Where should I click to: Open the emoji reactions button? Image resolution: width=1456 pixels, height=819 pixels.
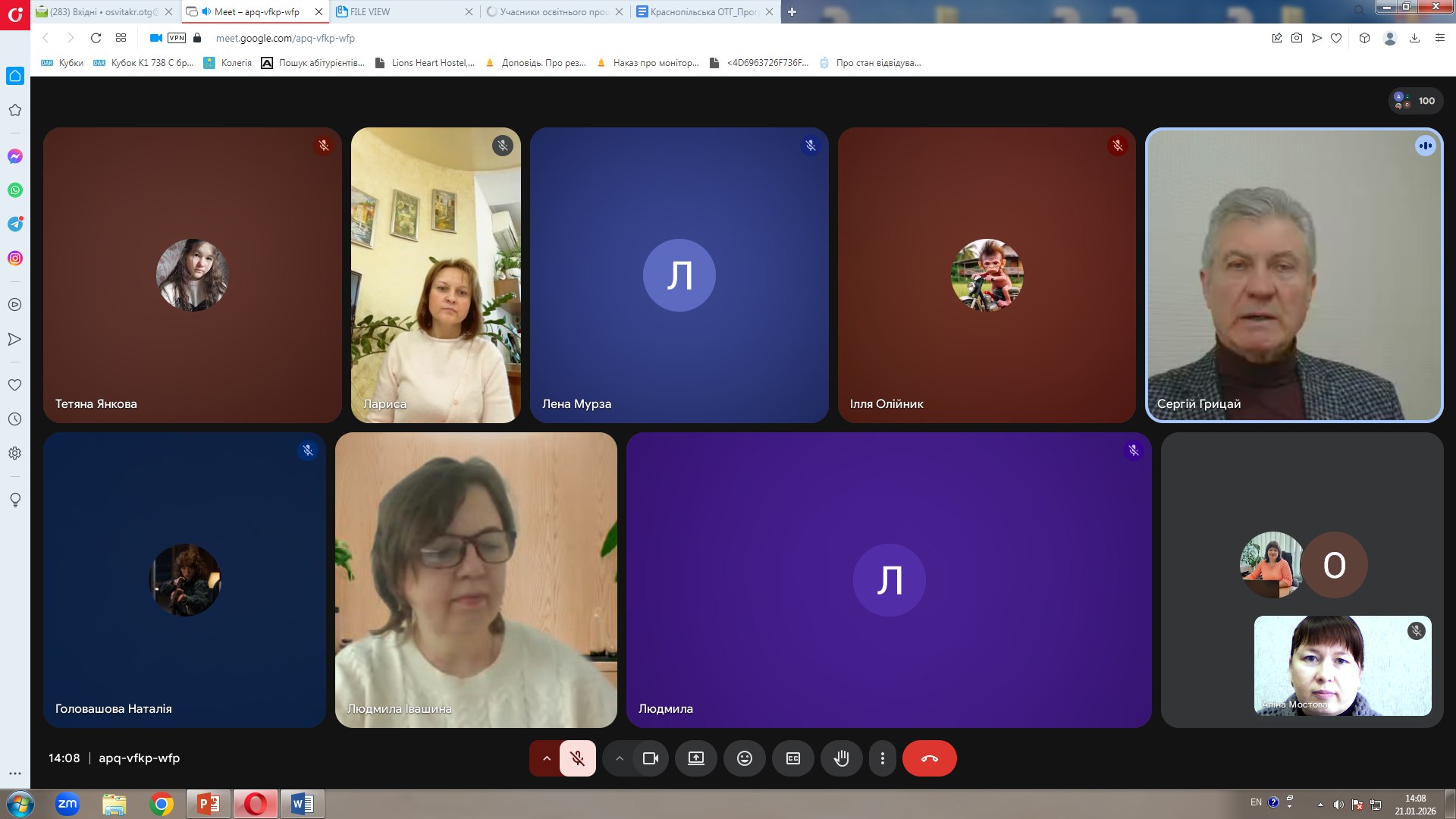click(744, 758)
